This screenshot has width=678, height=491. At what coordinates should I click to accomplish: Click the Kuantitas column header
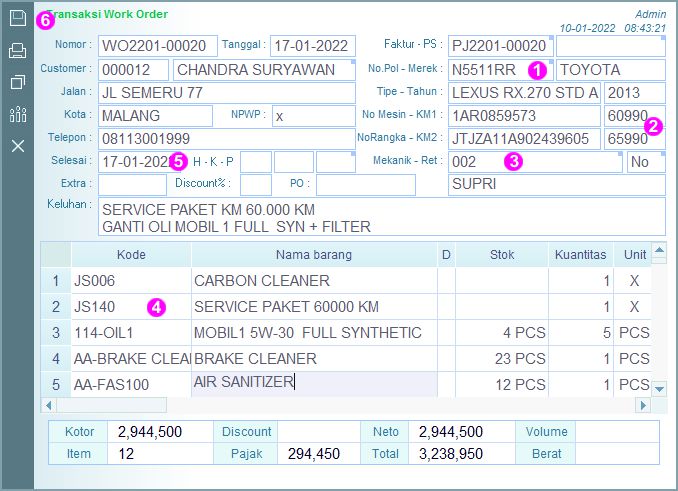(580, 255)
